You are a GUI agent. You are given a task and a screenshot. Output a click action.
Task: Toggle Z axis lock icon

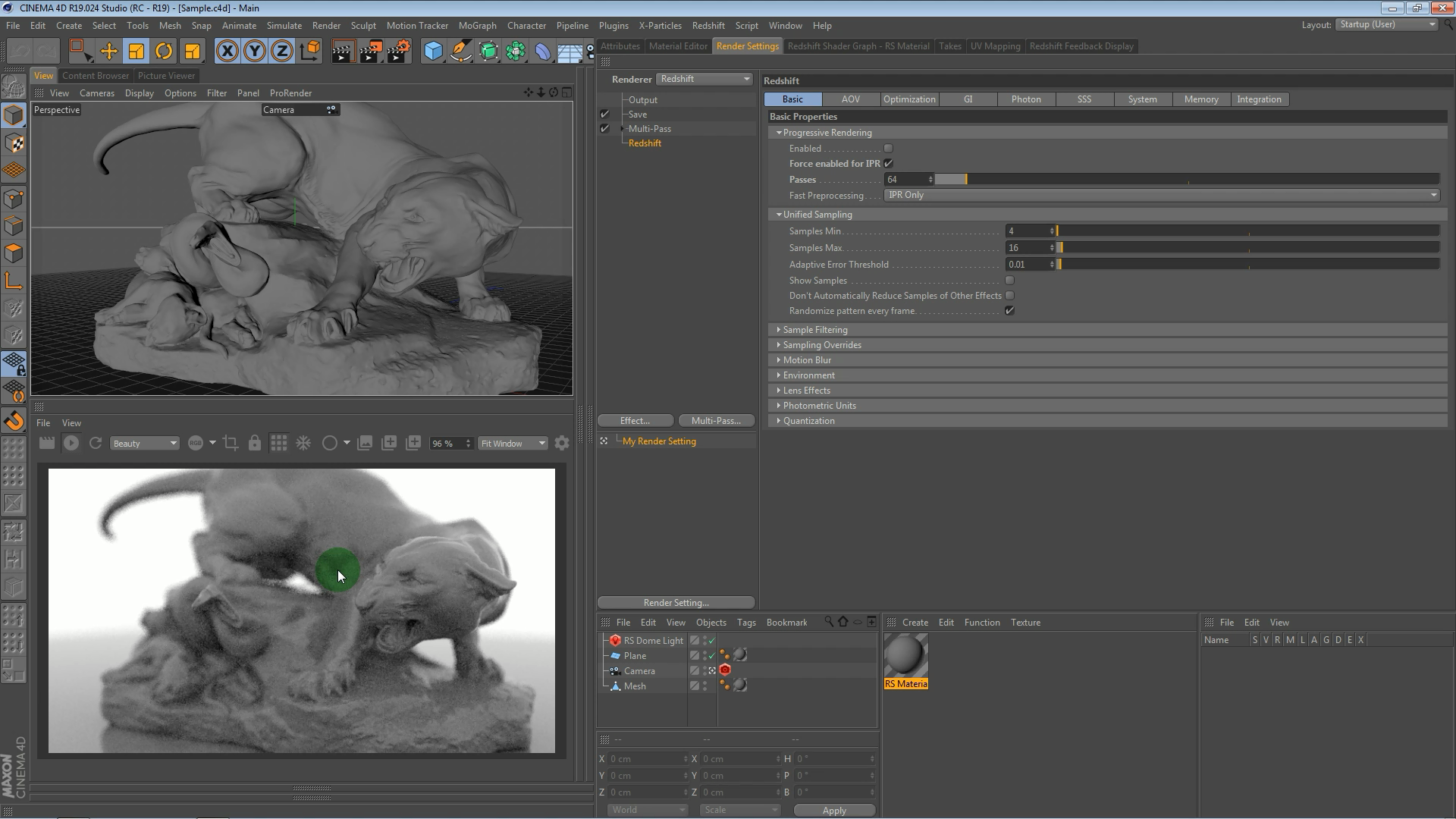[282, 52]
